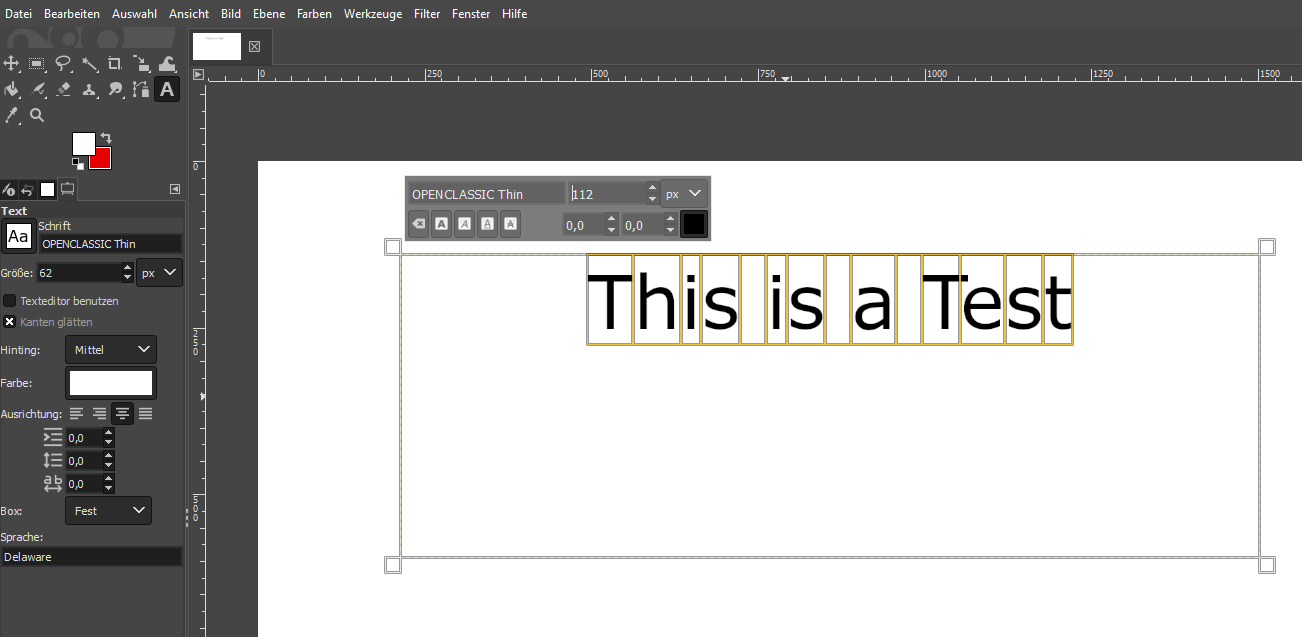Swap foreground and background colors
1302x637 pixels.
(x=106, y=137)
